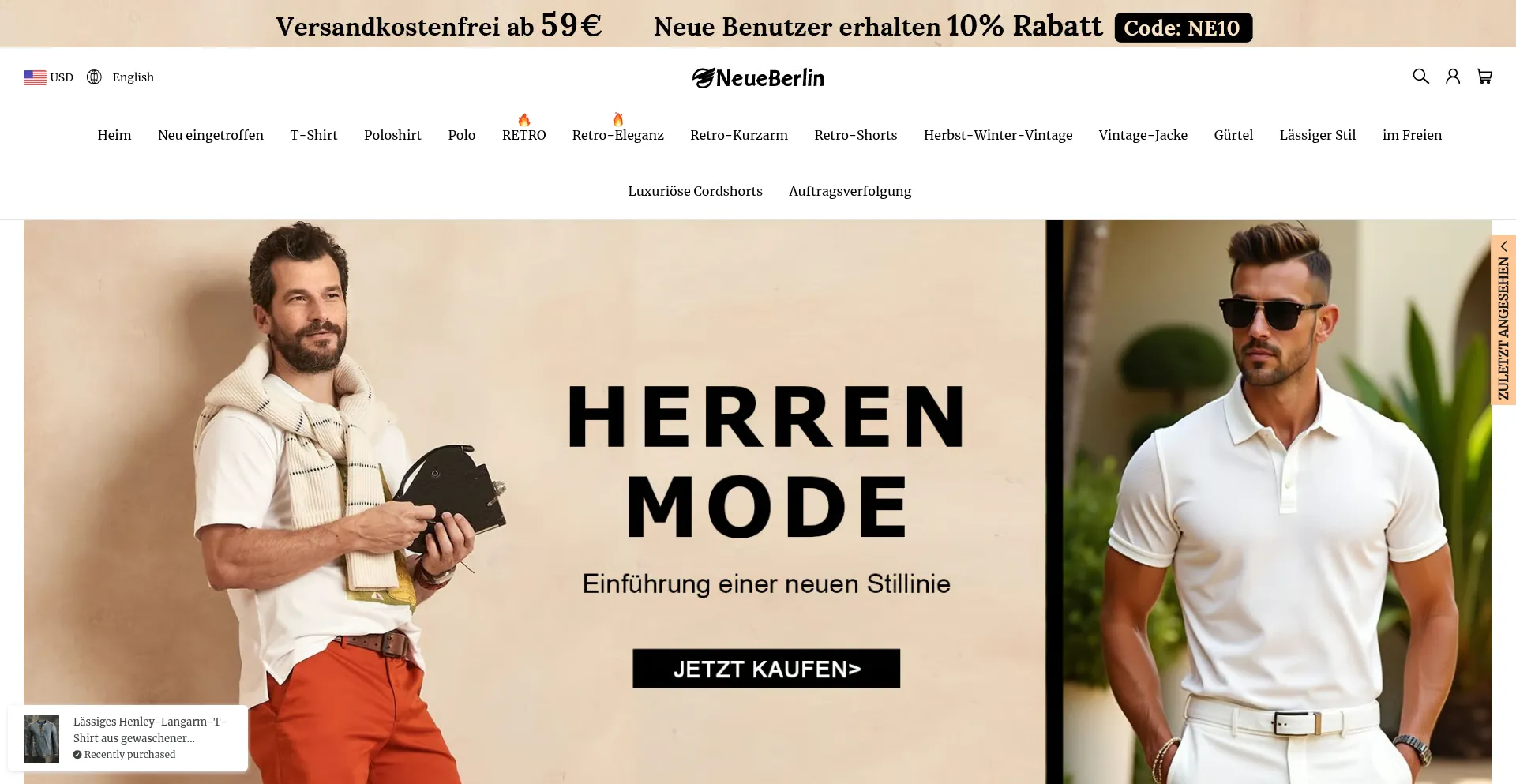The width and height of the screenshot is (1516, 784).
Task: Expand the Zuletzt Angesehen side panel
Action: [x=1503, y=321]
